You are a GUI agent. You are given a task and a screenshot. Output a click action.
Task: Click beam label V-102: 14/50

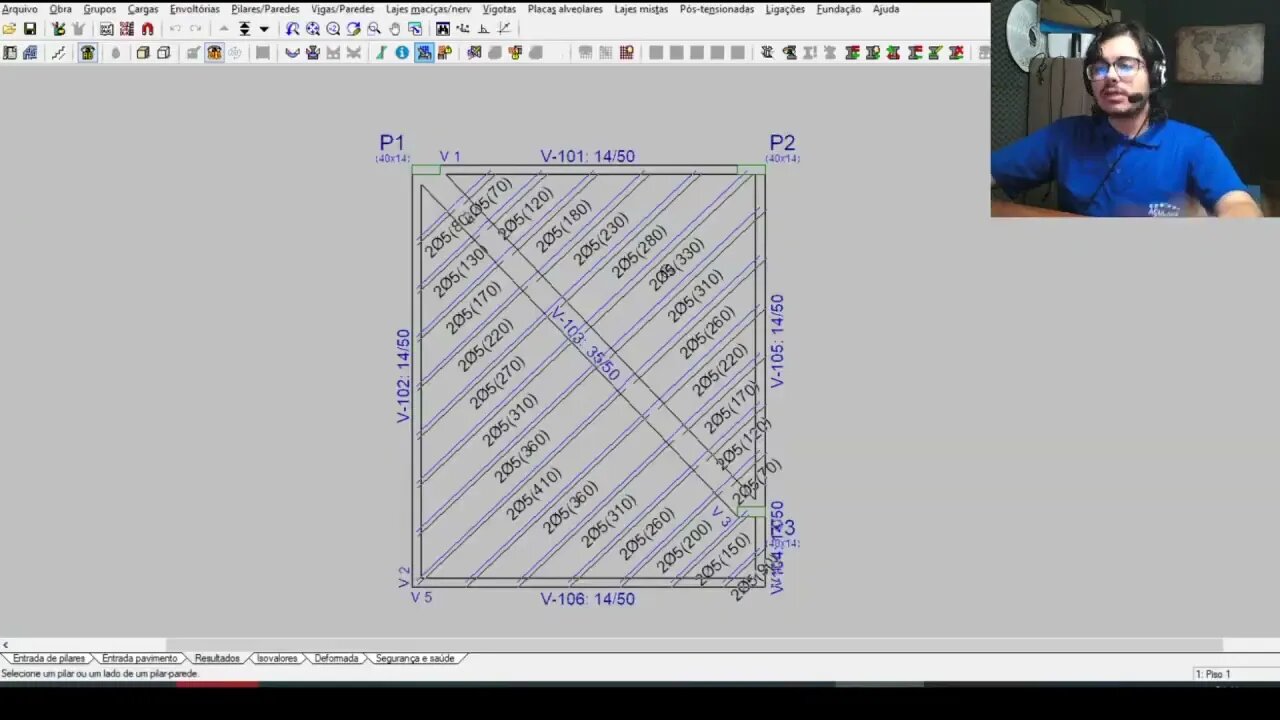[403, 376]
